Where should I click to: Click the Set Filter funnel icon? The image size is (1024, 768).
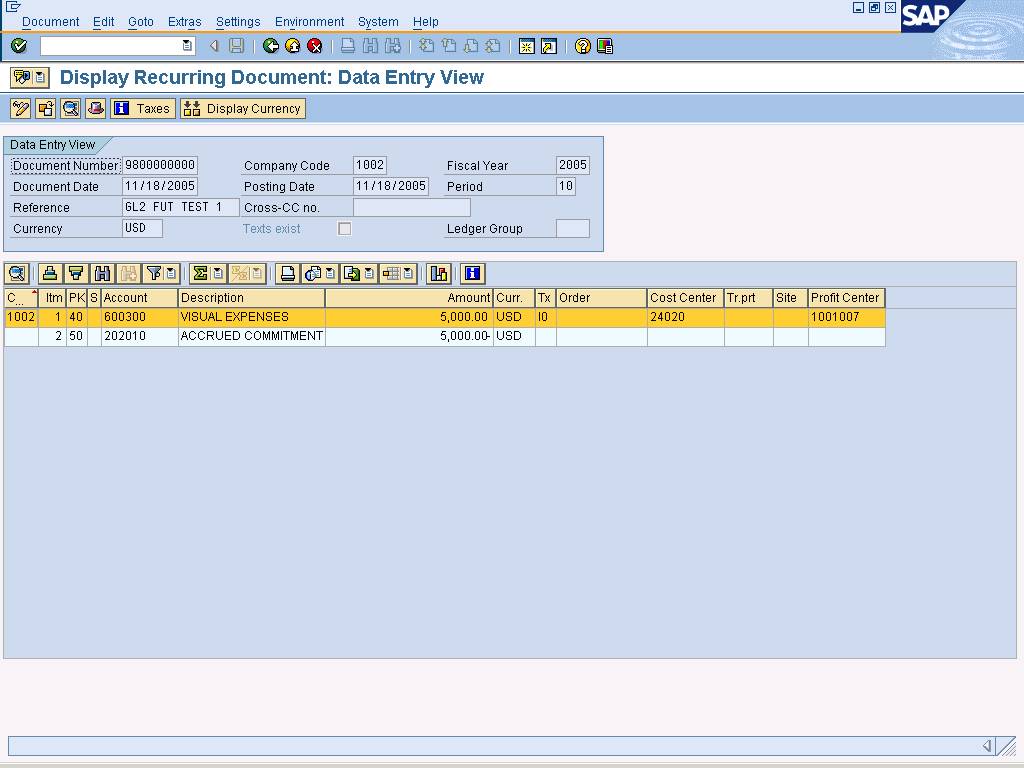click(x=154, y=274)
